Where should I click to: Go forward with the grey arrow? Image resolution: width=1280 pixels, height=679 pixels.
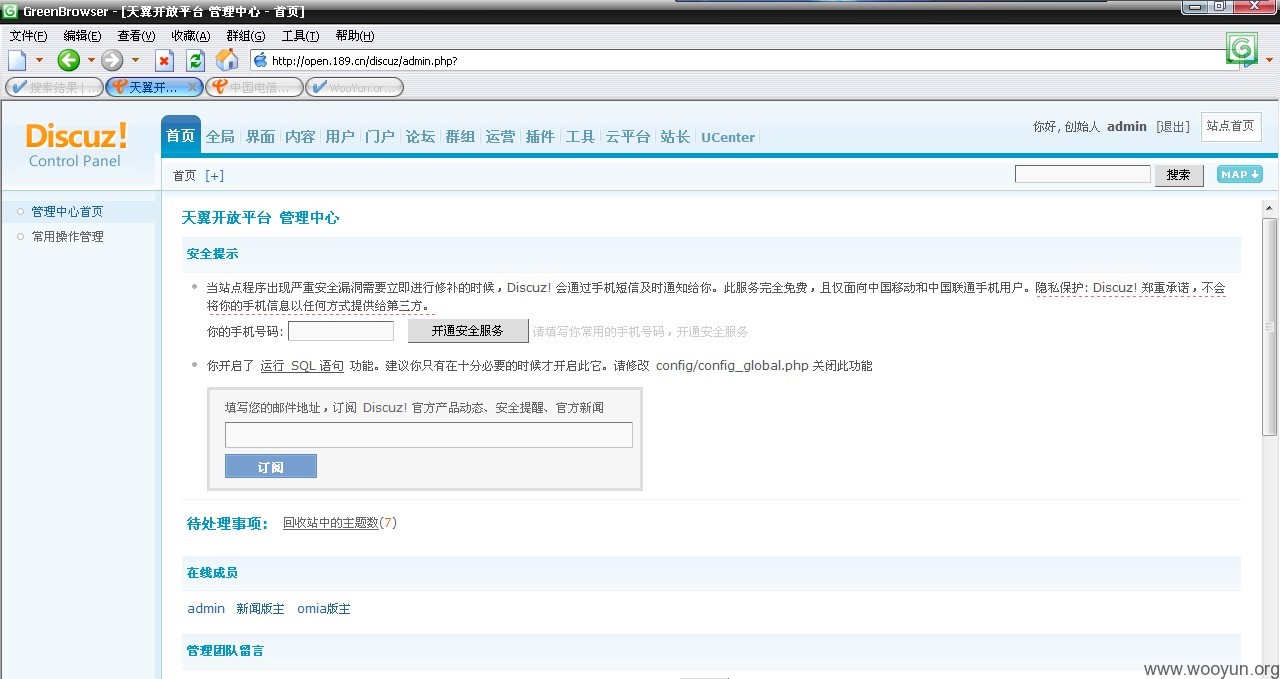112,60
